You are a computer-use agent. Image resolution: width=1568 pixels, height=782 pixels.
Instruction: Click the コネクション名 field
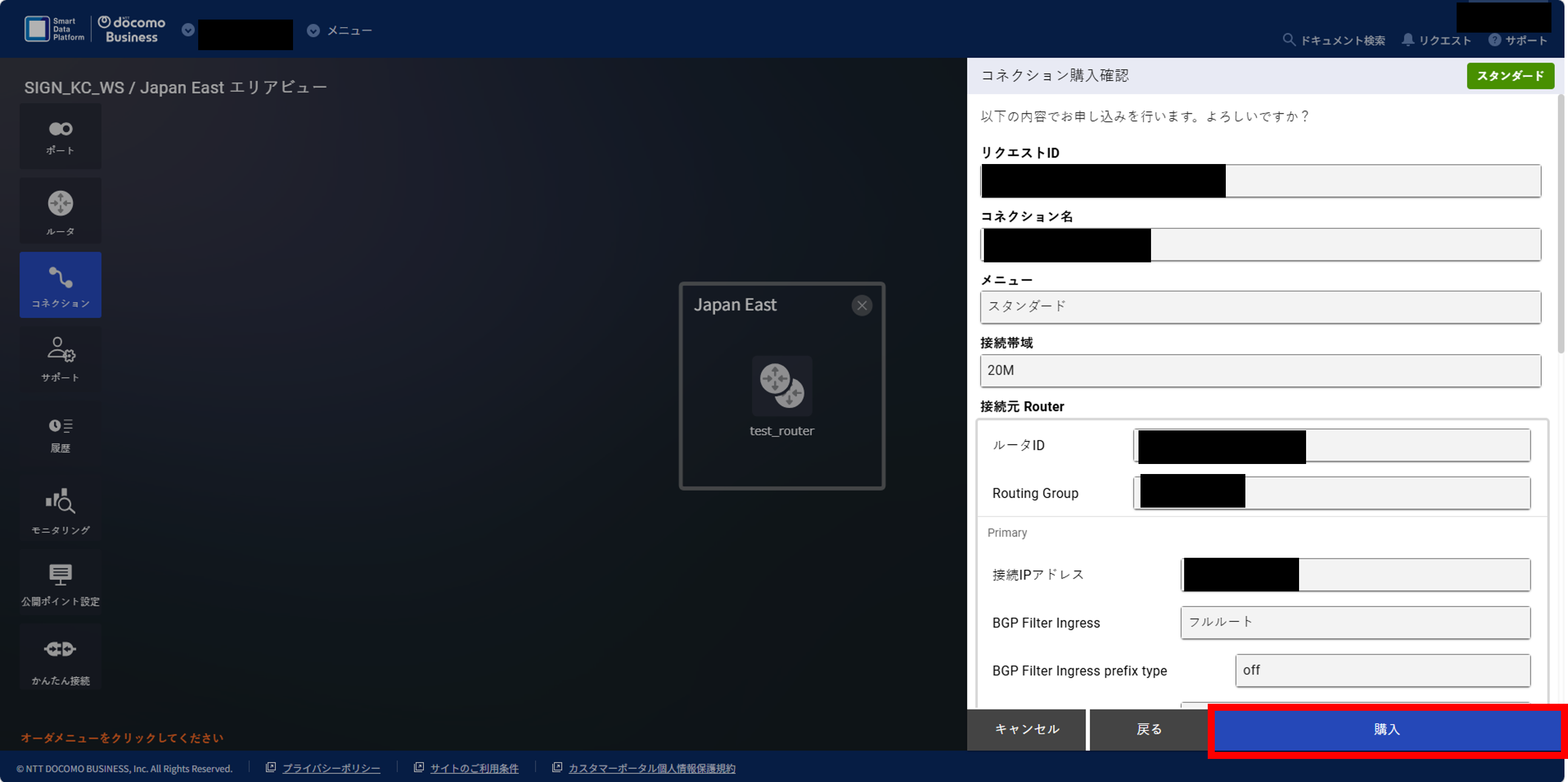pyautogui.click(x=1260, y=245)
